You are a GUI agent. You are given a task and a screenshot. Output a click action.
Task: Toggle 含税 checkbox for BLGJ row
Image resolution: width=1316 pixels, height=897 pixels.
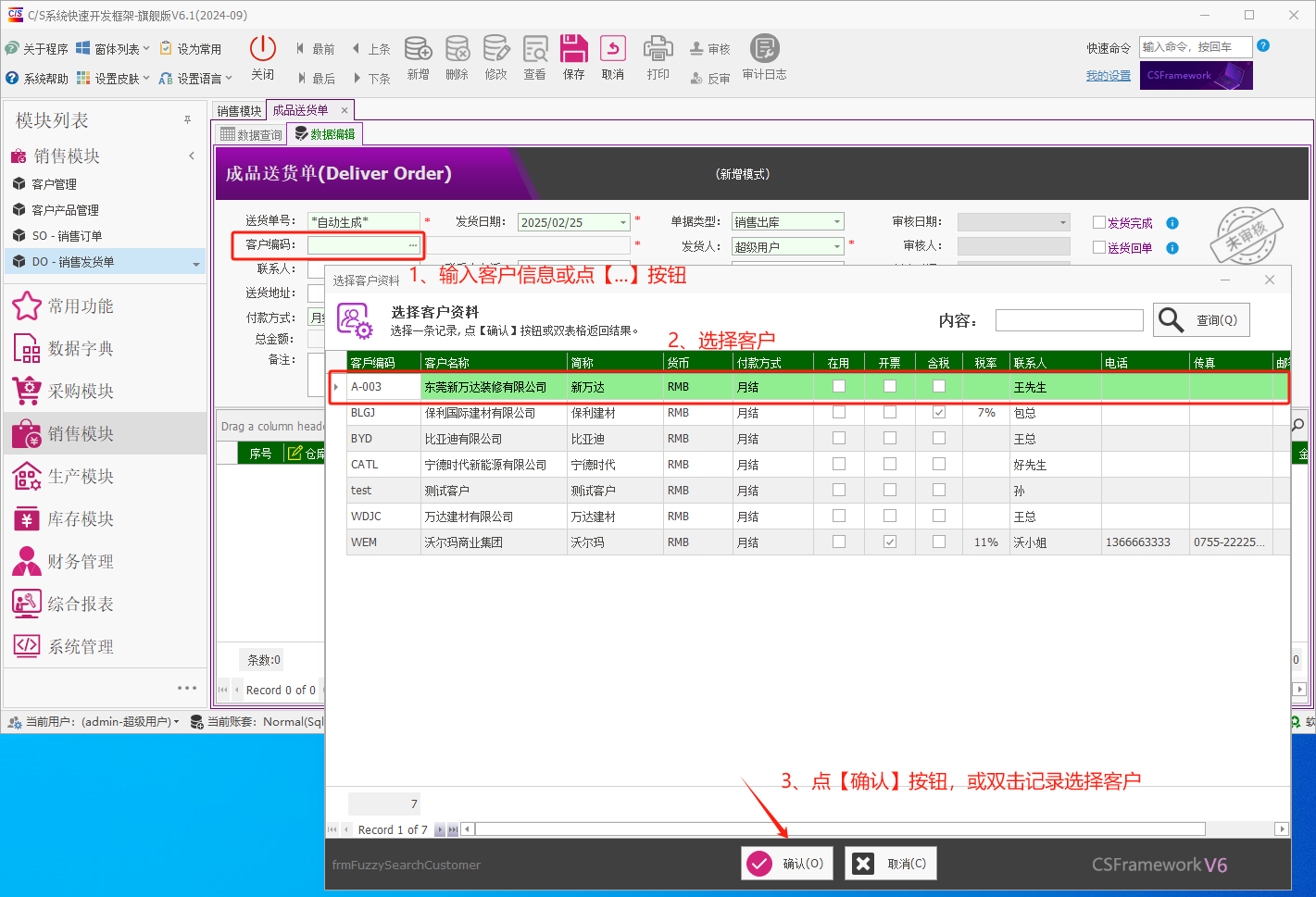939,412
